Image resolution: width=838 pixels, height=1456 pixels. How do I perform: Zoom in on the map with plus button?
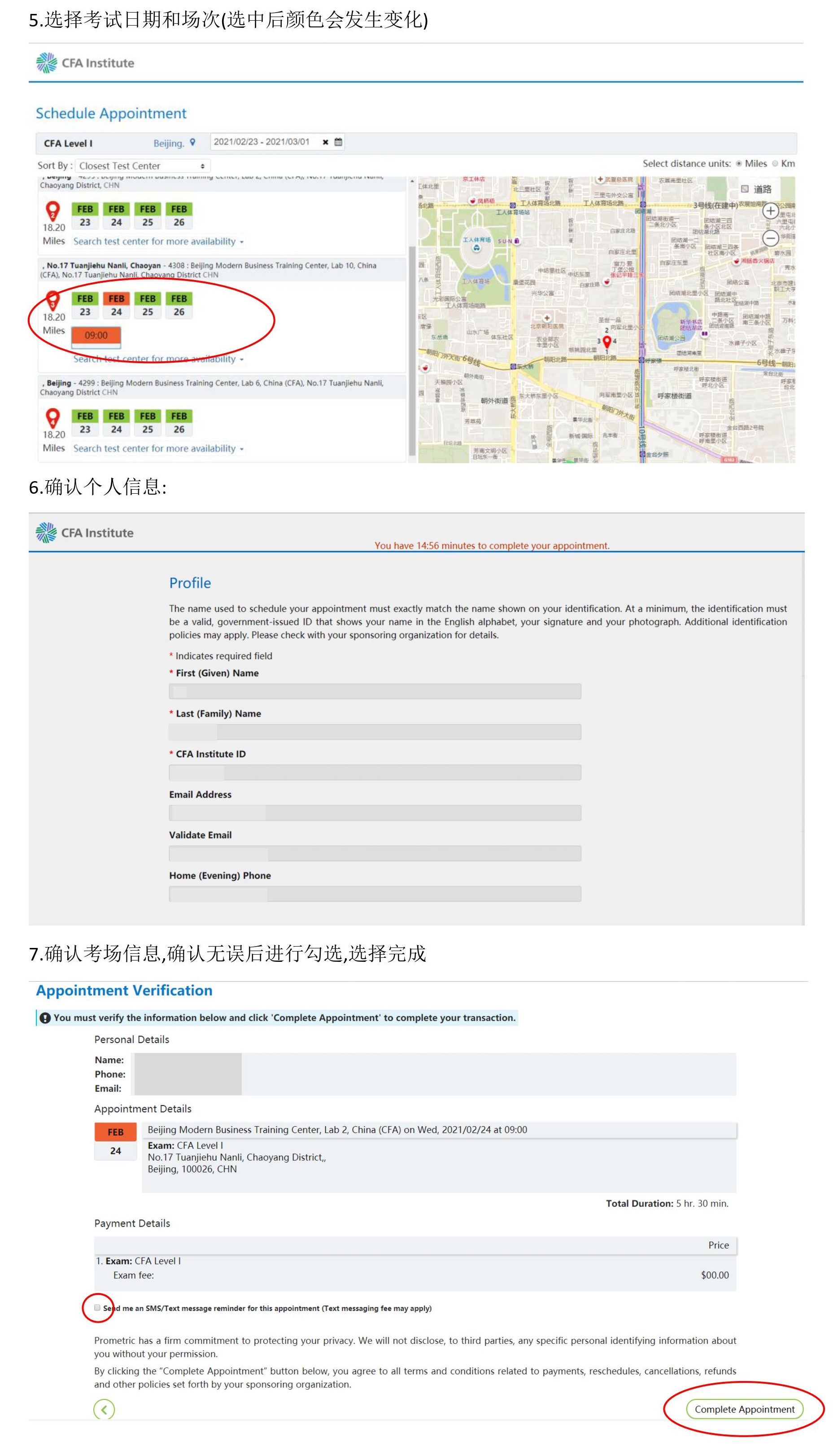pos(770,211)
